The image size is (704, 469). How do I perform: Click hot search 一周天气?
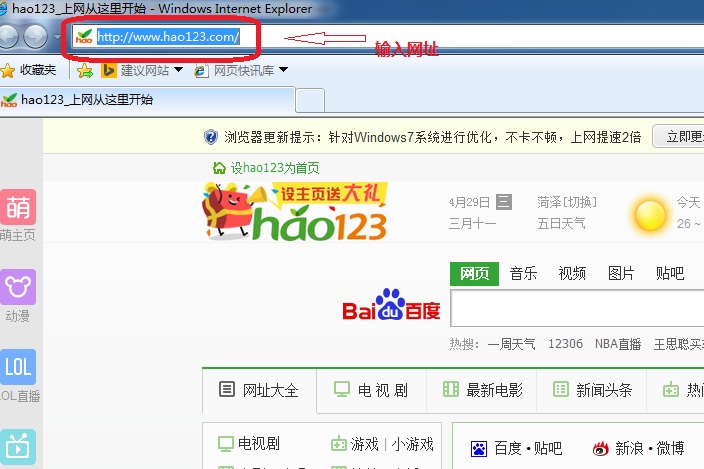click(x=511, y=344)
